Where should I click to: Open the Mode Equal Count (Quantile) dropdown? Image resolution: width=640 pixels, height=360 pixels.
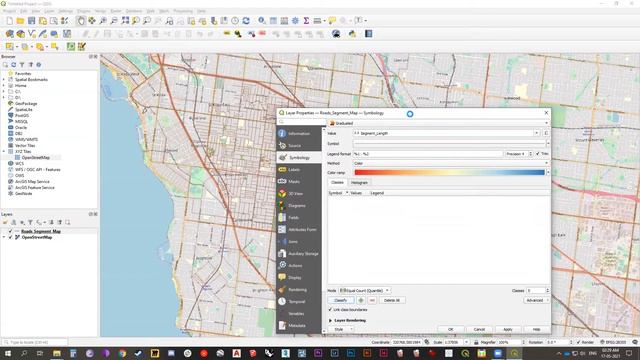point(364,291)
